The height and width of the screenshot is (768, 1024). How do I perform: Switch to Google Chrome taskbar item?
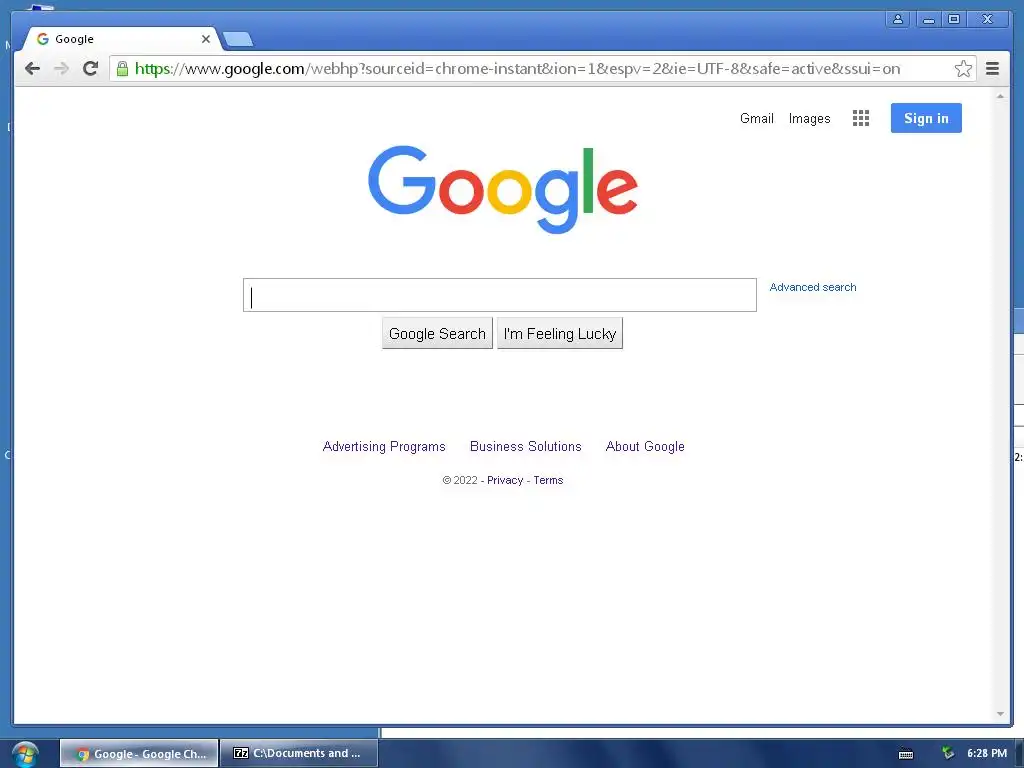tap(139, 754)
